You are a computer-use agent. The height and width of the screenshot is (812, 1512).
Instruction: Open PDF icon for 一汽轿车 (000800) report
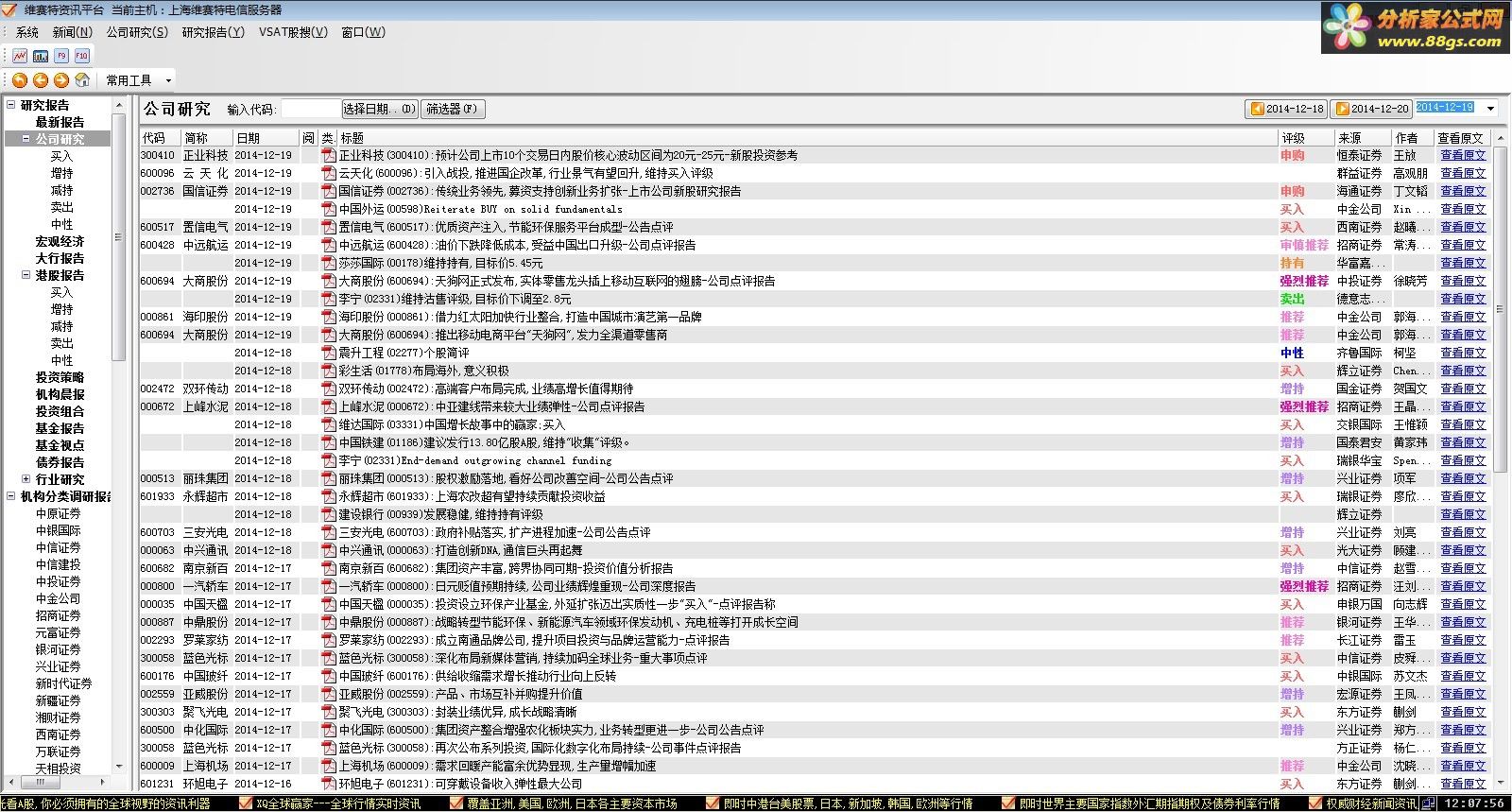click(x=329, y=586)
